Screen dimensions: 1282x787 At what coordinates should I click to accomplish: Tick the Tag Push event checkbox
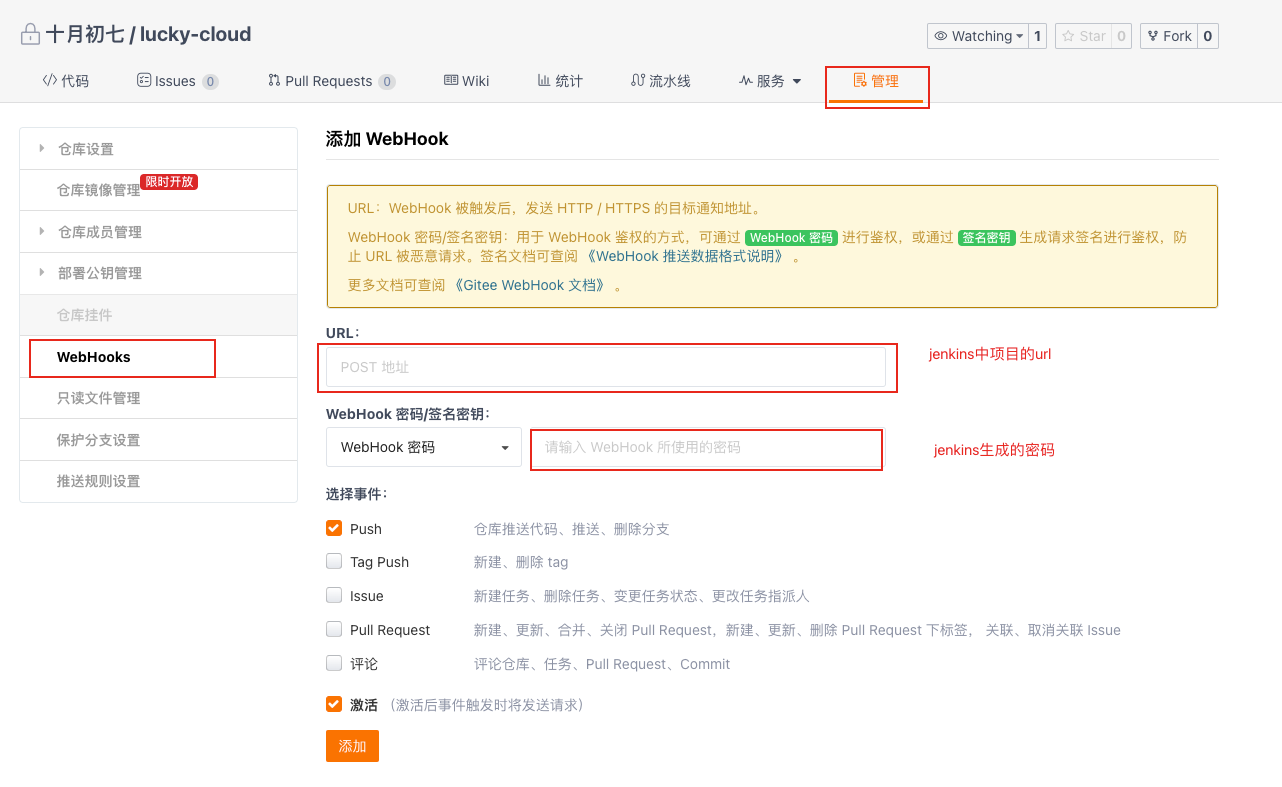[334, 561]
